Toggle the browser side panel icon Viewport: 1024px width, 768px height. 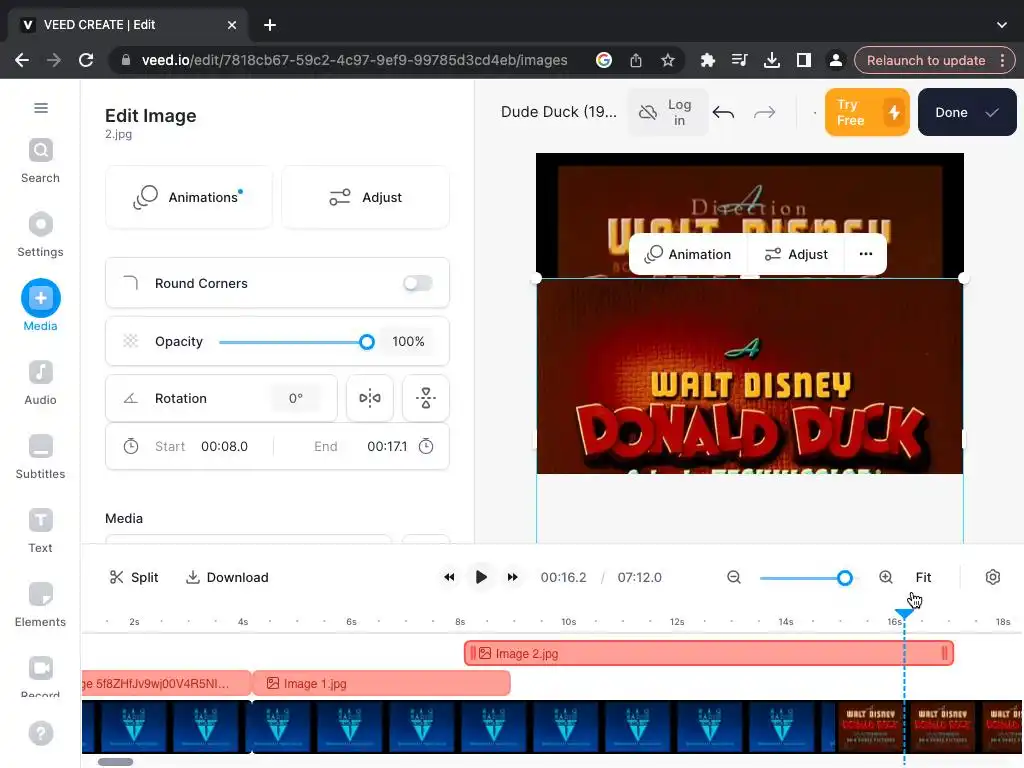click(x=803, y=60)
